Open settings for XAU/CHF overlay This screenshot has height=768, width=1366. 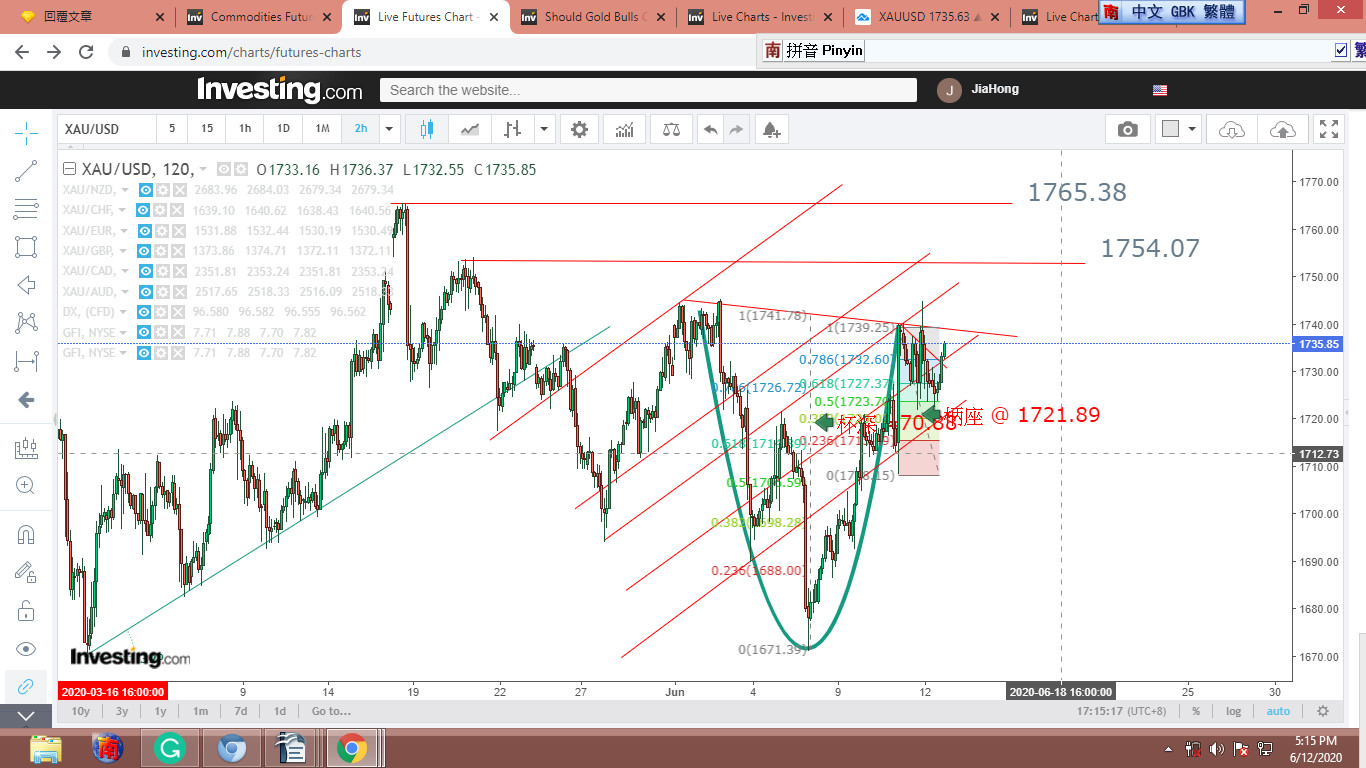160,210
